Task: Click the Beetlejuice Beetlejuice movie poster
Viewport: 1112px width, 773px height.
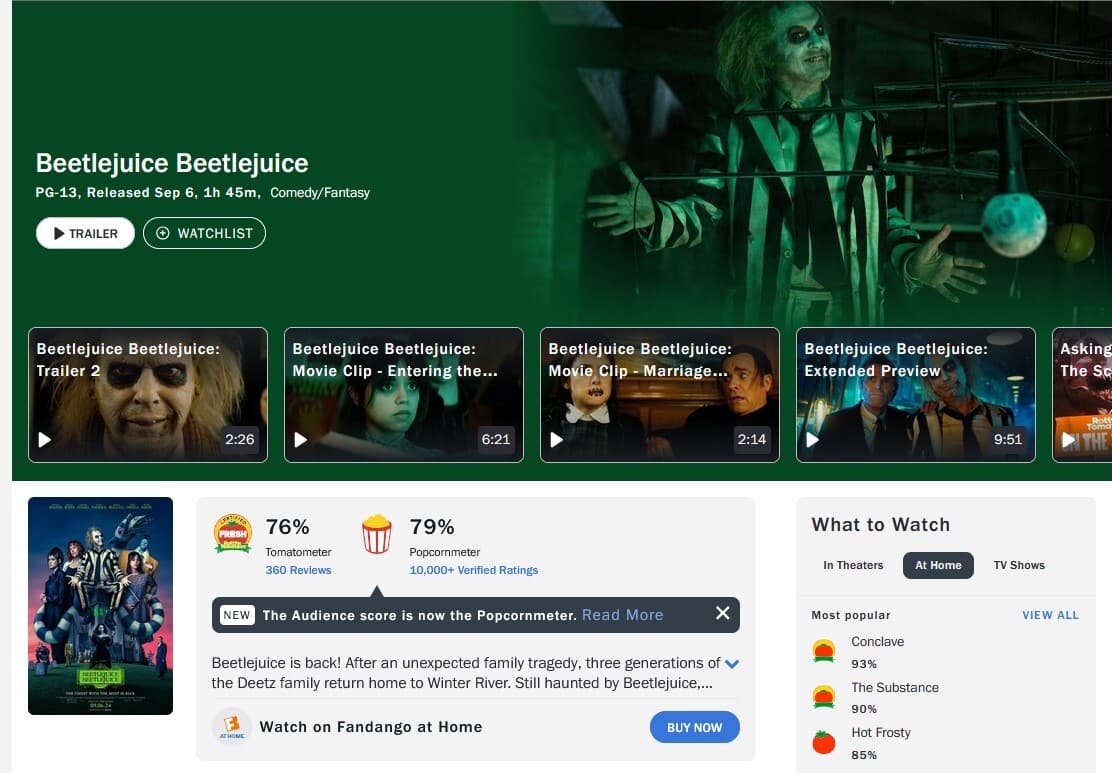Action: tap(100, 606)
